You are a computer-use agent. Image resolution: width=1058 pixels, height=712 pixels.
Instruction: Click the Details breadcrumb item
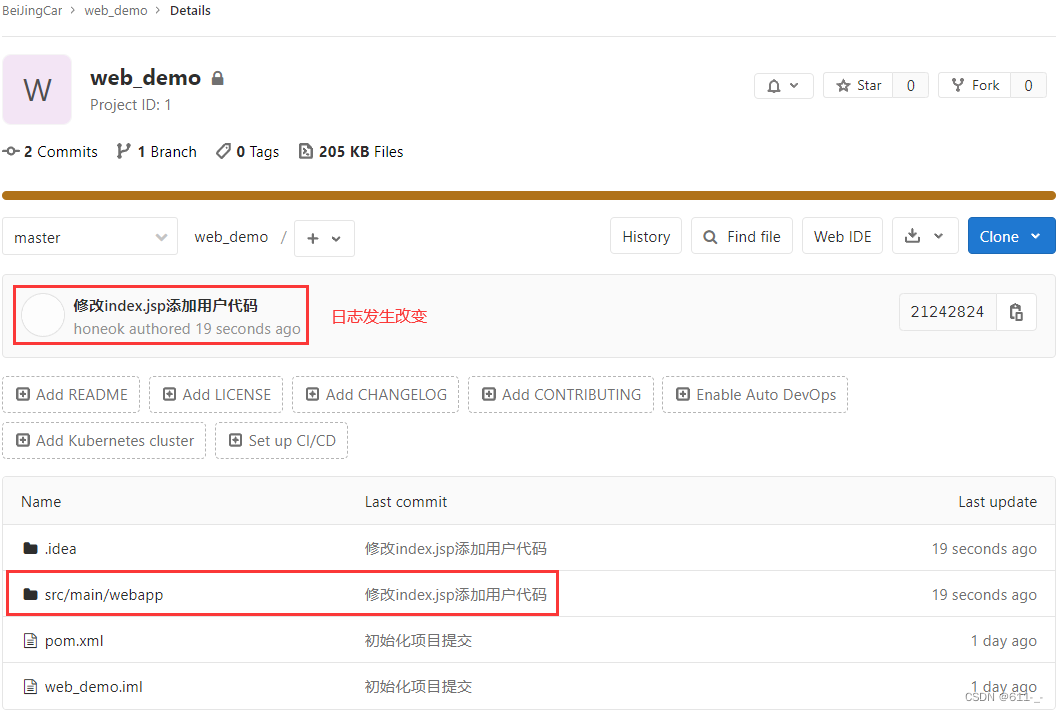[190, 11]
